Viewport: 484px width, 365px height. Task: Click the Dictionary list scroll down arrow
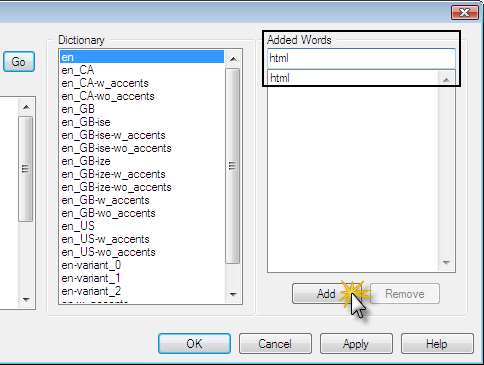point(233,295)
